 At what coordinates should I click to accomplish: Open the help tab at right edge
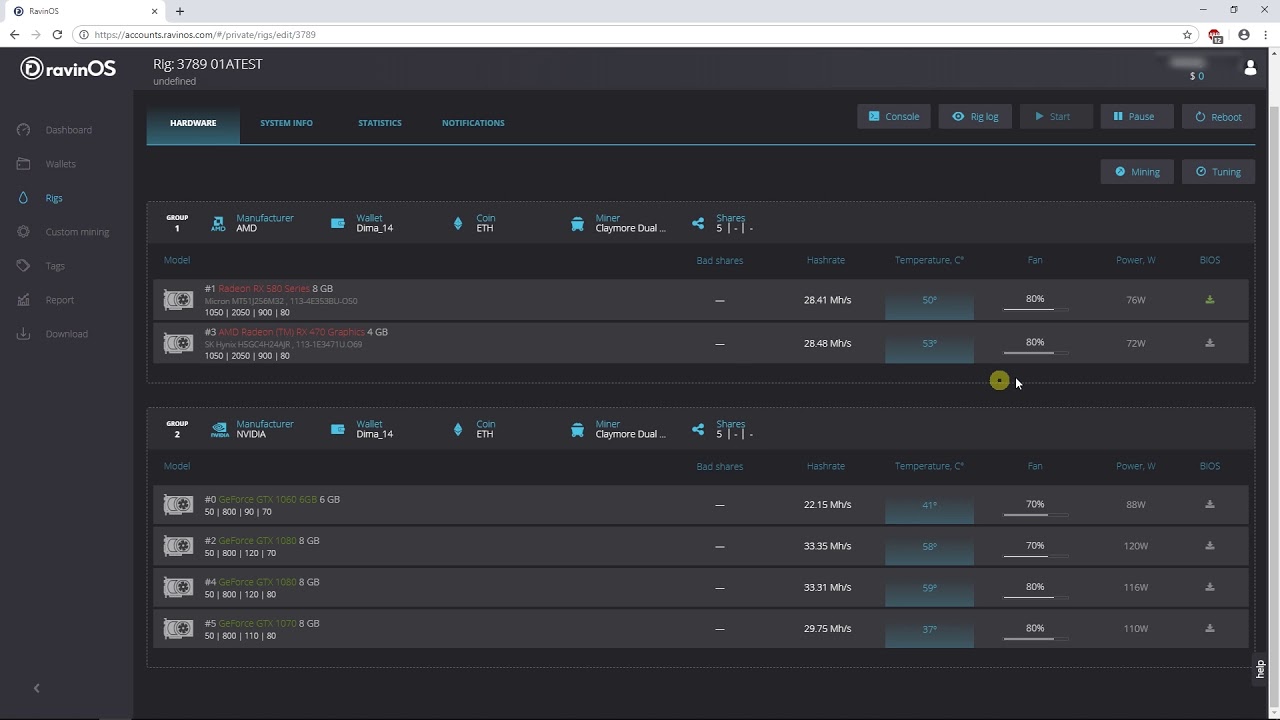(x=1260, y=668)
